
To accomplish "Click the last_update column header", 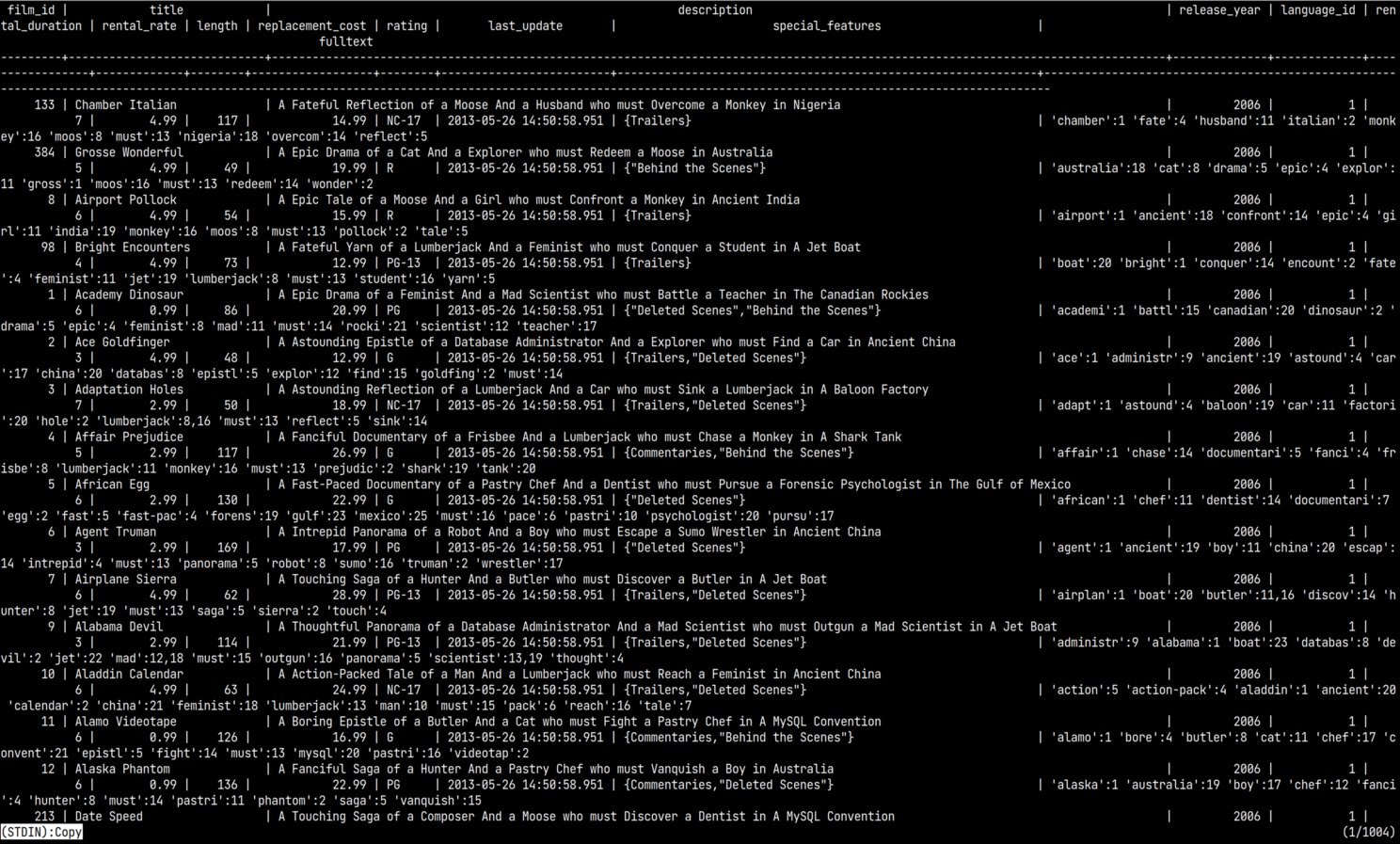I will point(525,26).
